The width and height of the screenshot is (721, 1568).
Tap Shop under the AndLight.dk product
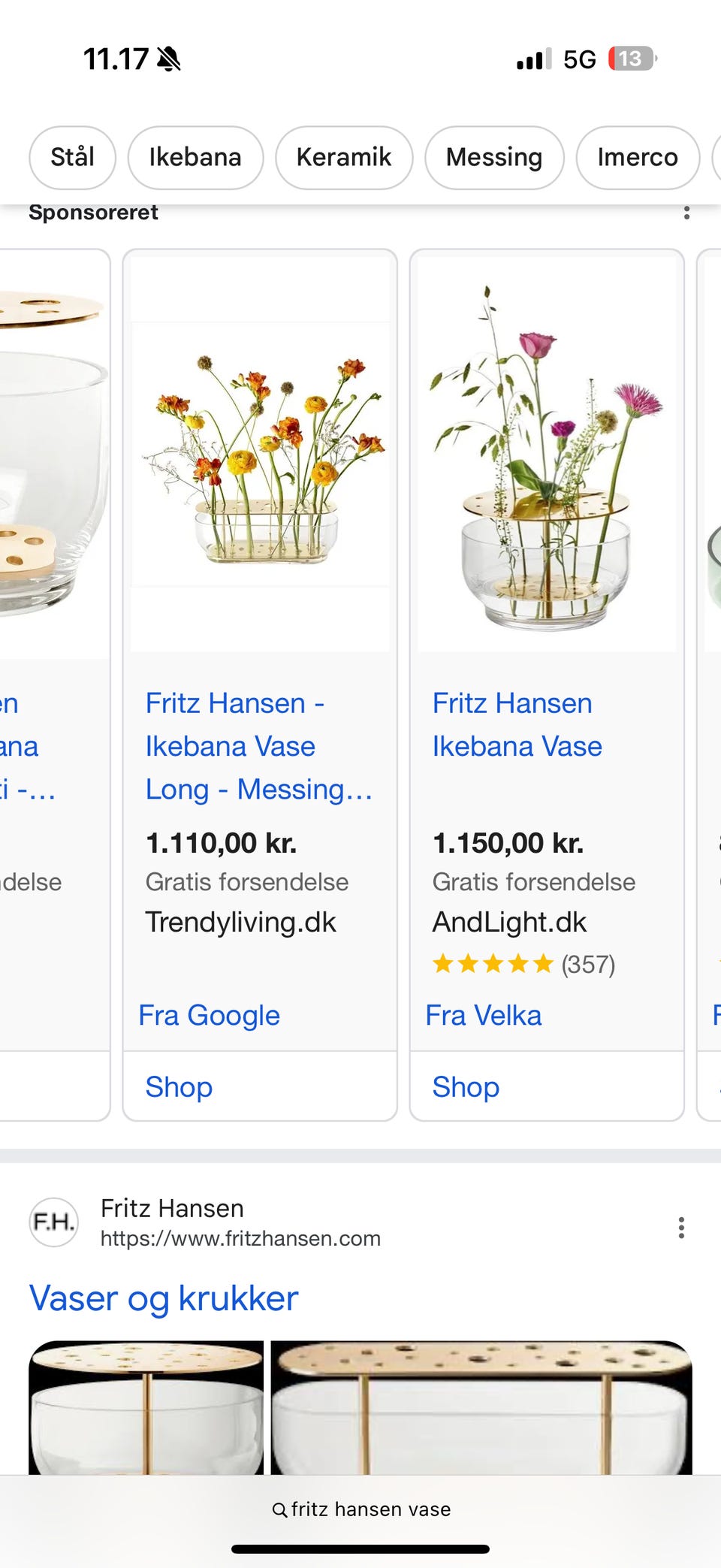pos(466,1087)
